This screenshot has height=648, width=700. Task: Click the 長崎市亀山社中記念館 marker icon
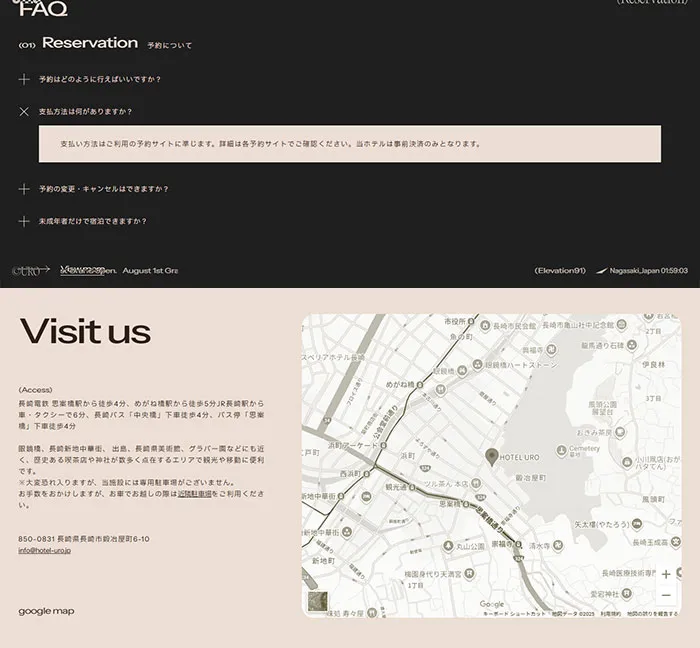621,325
